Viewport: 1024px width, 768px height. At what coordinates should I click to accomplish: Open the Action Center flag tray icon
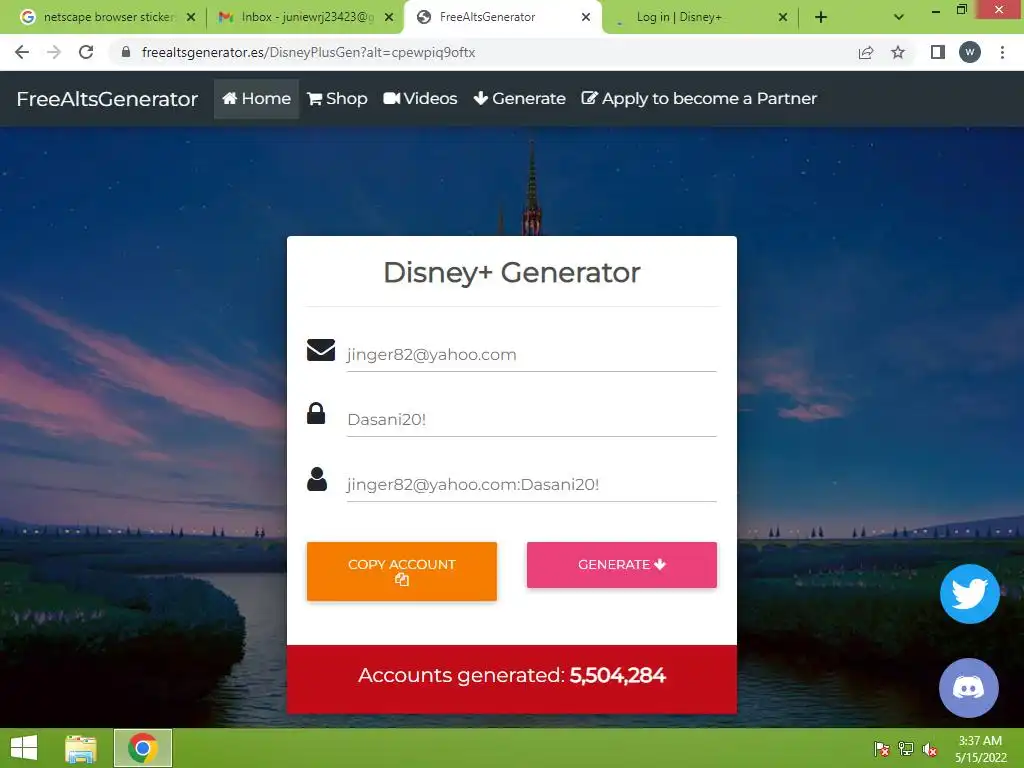point(882,749)
